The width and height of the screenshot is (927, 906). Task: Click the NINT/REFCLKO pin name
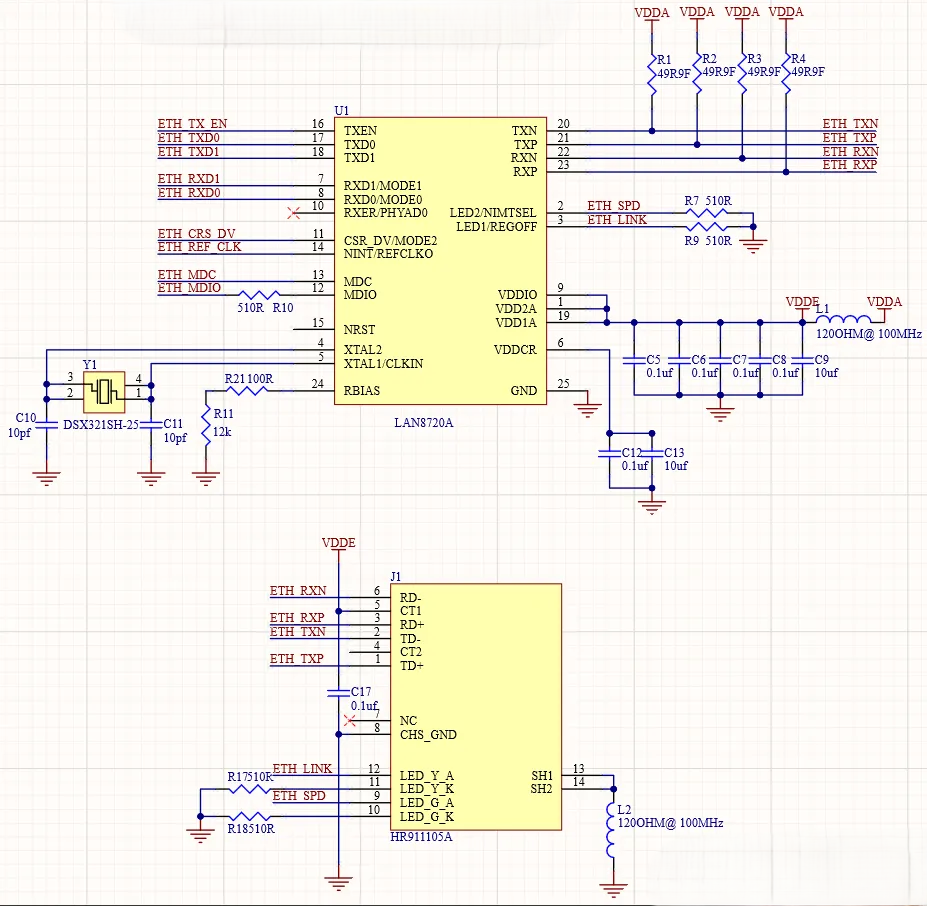pyautogui.click(x=388, y=254)
